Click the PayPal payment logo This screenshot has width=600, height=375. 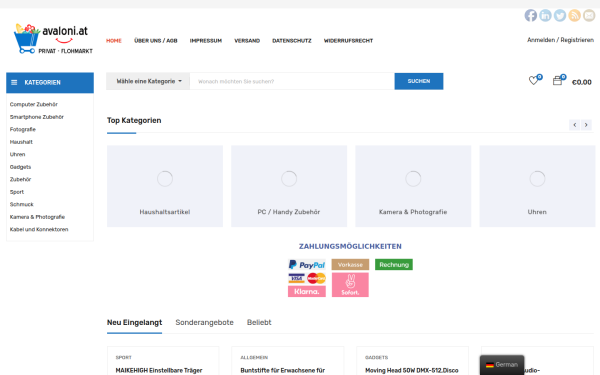(307, 264)
